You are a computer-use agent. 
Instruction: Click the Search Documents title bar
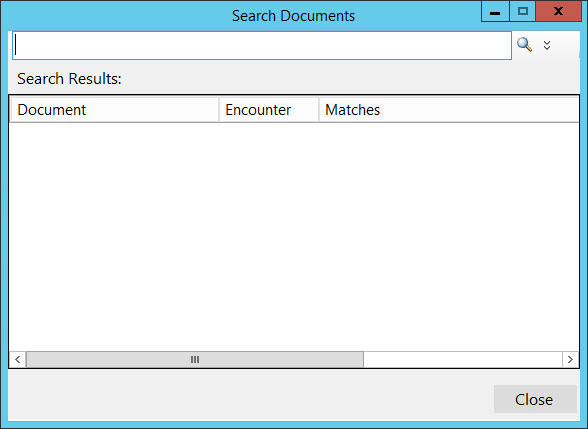(293, 16)
